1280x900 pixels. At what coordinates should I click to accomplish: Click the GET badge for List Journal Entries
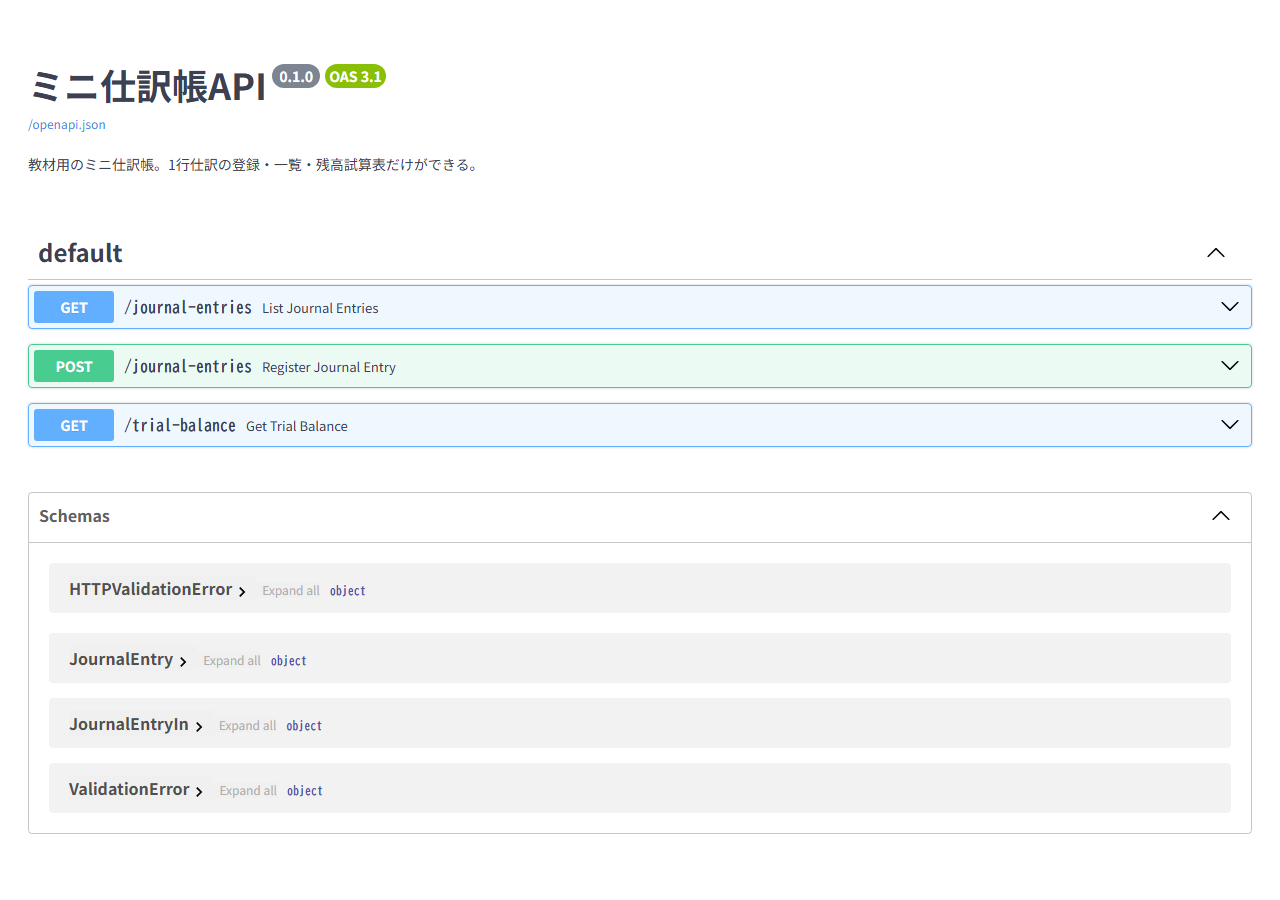[74, 307]
